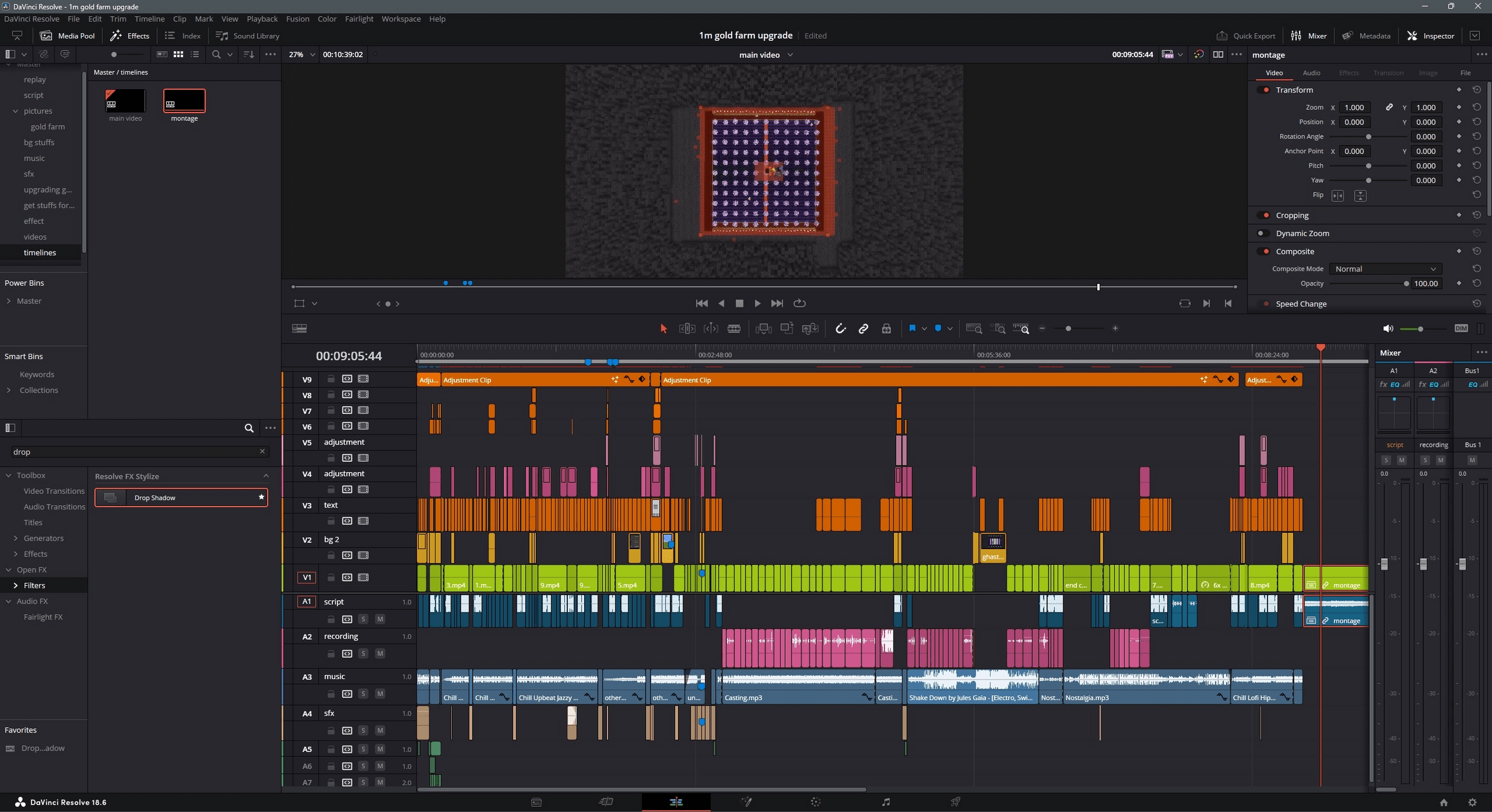The width and height of the screenshot is (1492, 812).
Task: Toggle timeline snapping magnet icon
Action: [840, 328]
